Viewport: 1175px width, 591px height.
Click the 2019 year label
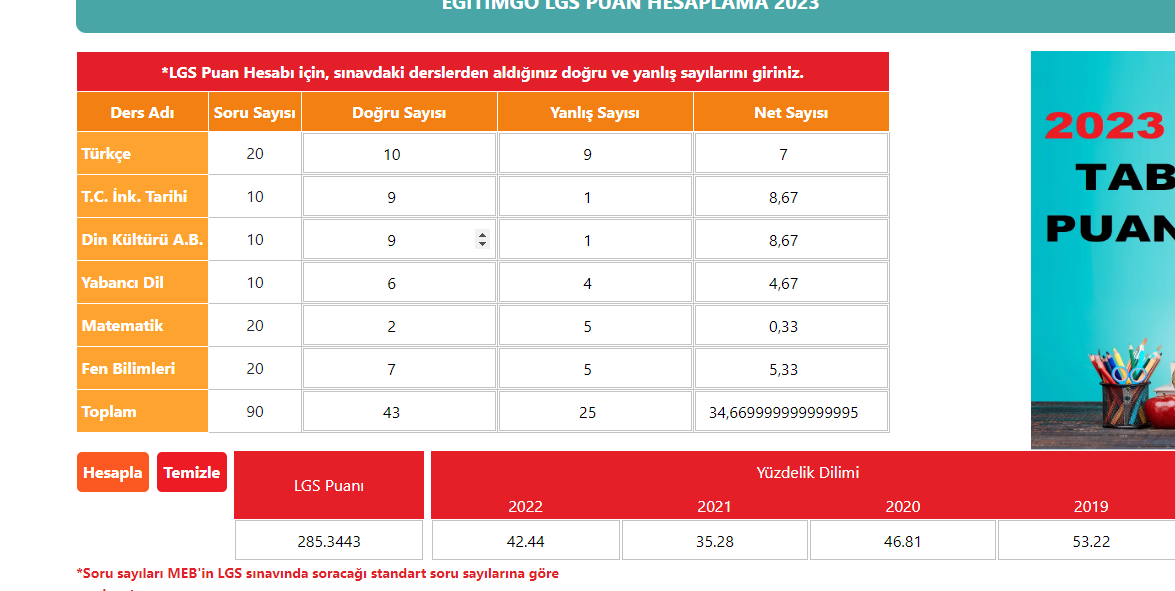[x=1091, y=506]
